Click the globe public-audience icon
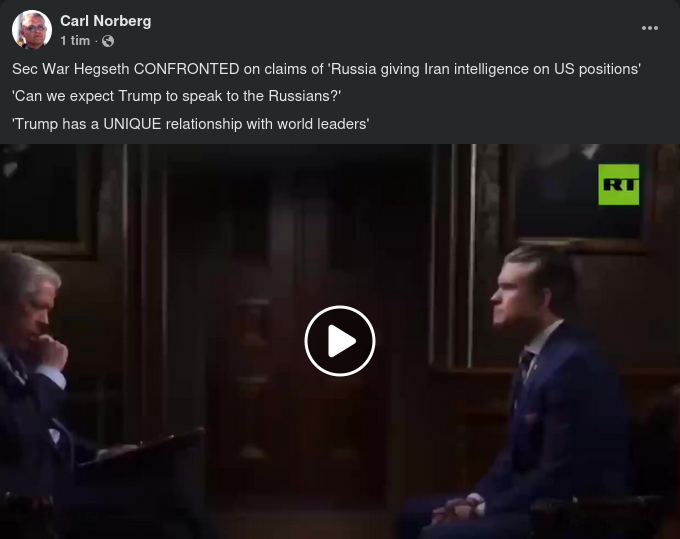The height and width of the screenshot is (539, 680). [x=108, y=41]
